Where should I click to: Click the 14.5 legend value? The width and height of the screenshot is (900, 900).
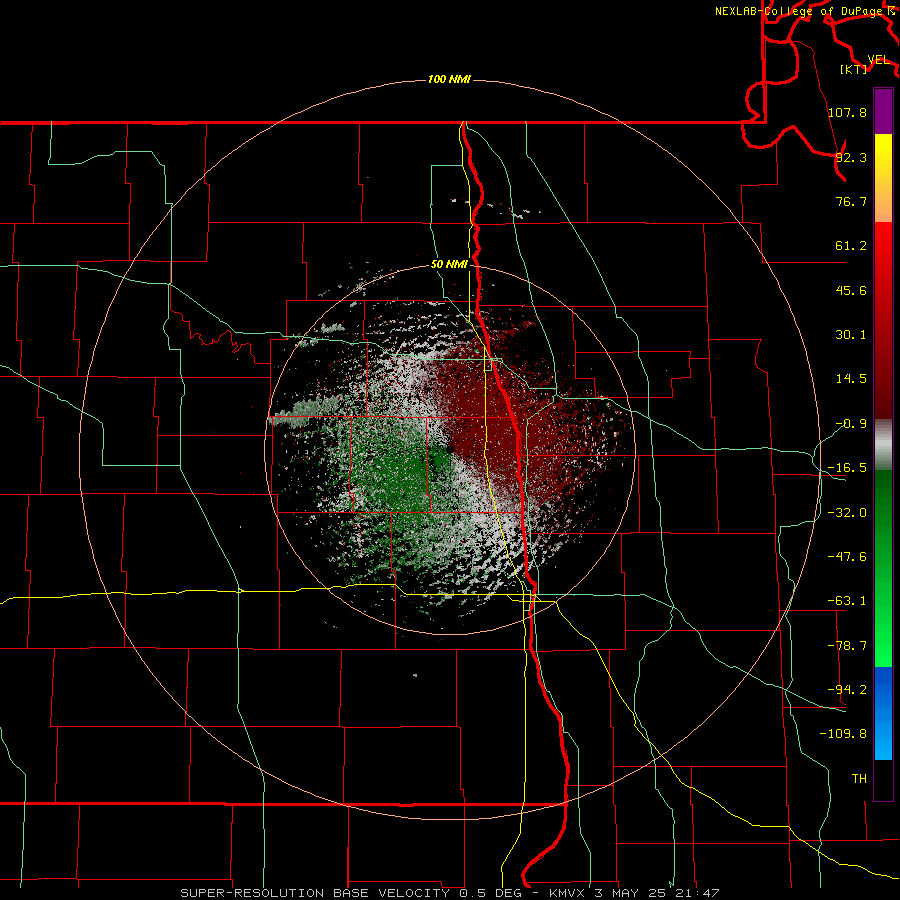(851, 379)
